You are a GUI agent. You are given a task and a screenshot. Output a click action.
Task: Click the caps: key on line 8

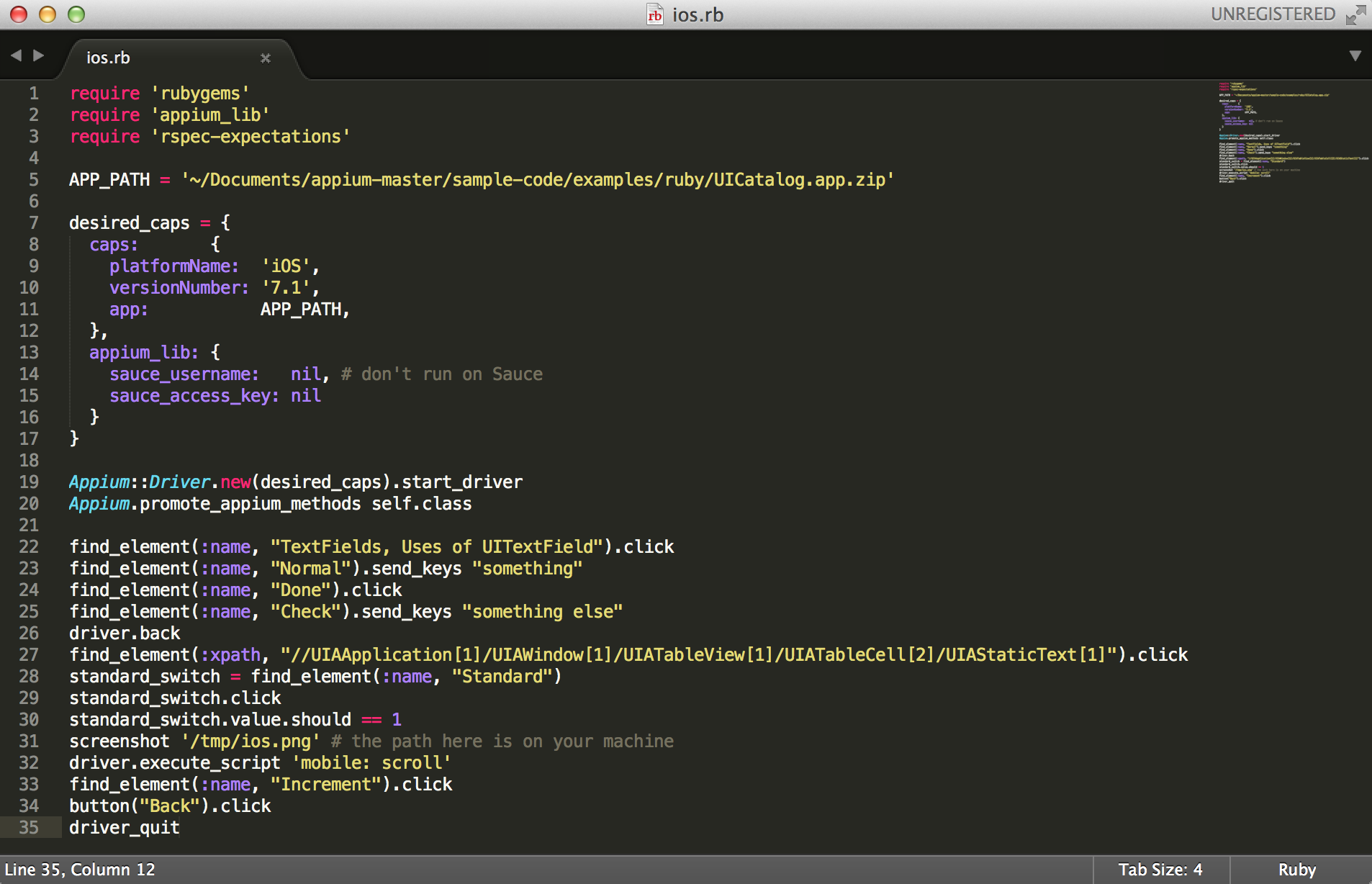pos(114,245)
